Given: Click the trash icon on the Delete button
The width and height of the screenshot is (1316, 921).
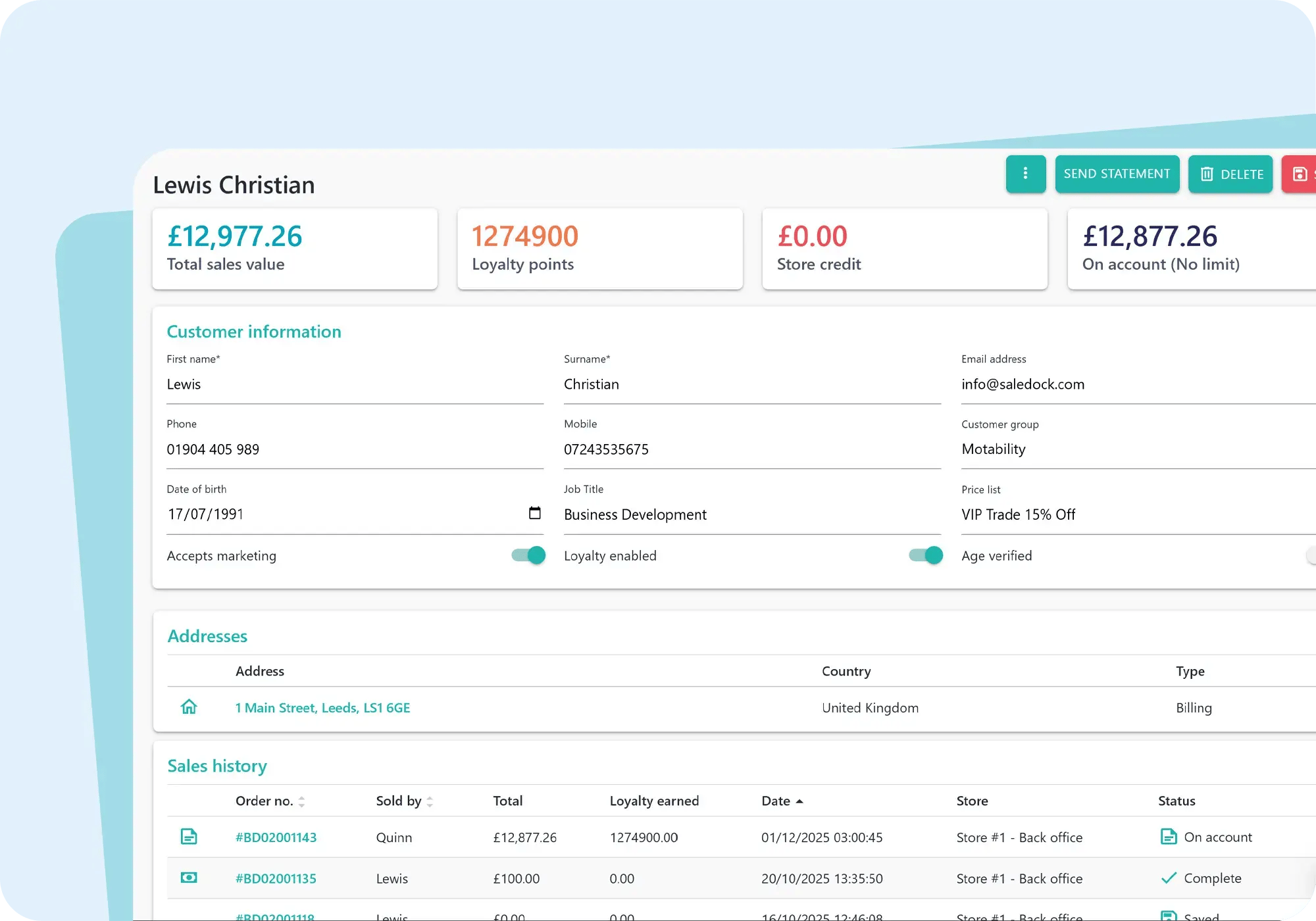Looking at the screenshot, I should (1208, 174).
